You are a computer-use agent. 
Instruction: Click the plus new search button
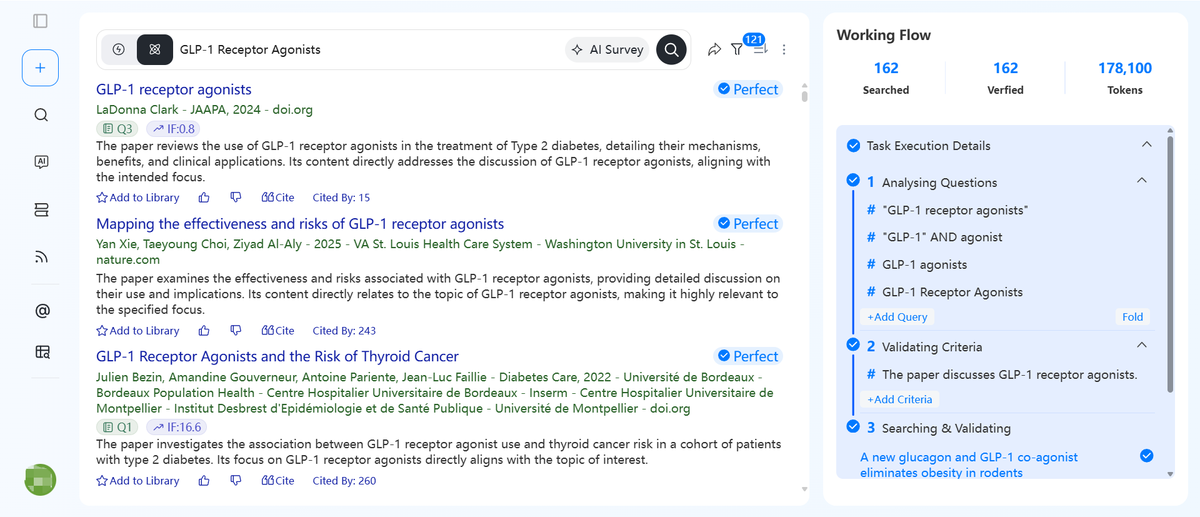coord(40,68)
